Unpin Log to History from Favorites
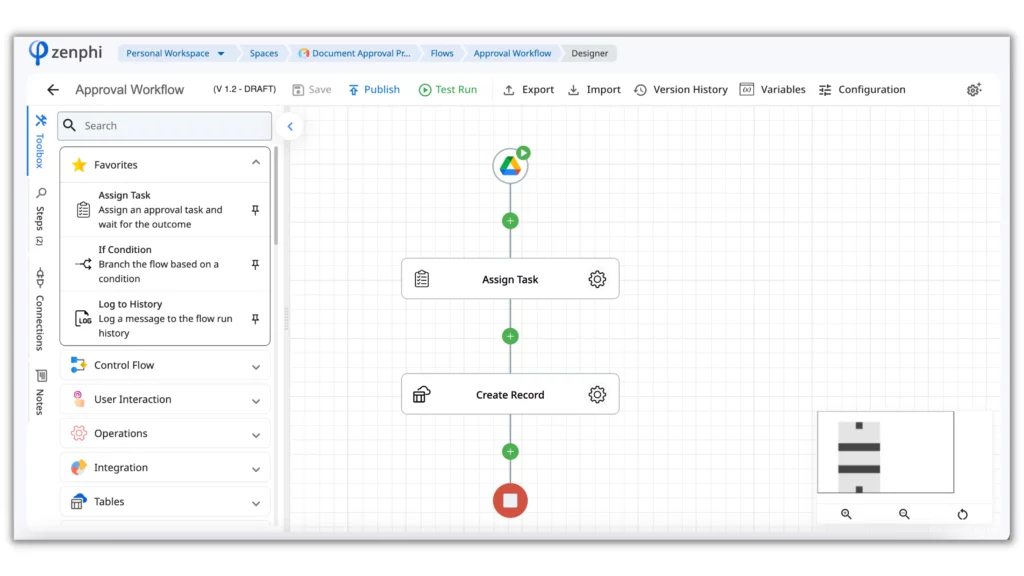This screenshot has height=576, width=1024. tap(255, 319)
